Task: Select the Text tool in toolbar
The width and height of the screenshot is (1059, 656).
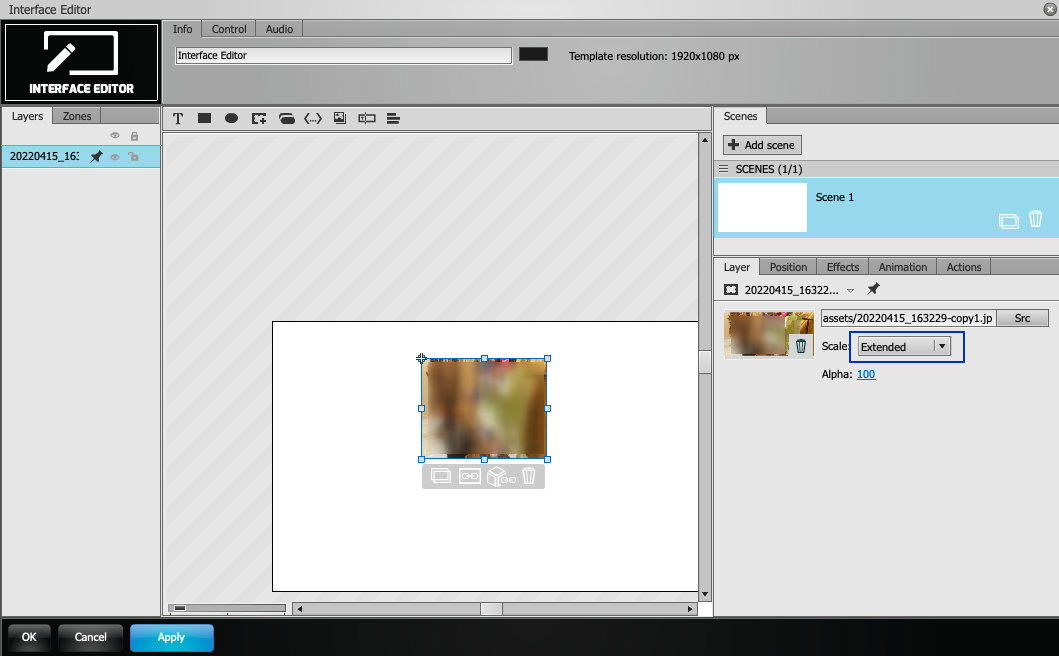Action: pyautogui.click(x=178, y=118)
